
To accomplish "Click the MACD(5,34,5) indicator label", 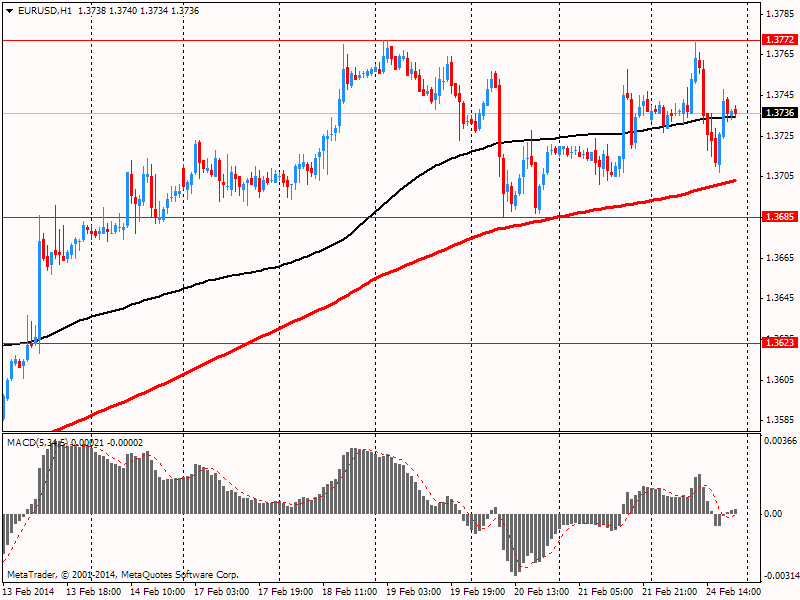I will pos(37,442).
